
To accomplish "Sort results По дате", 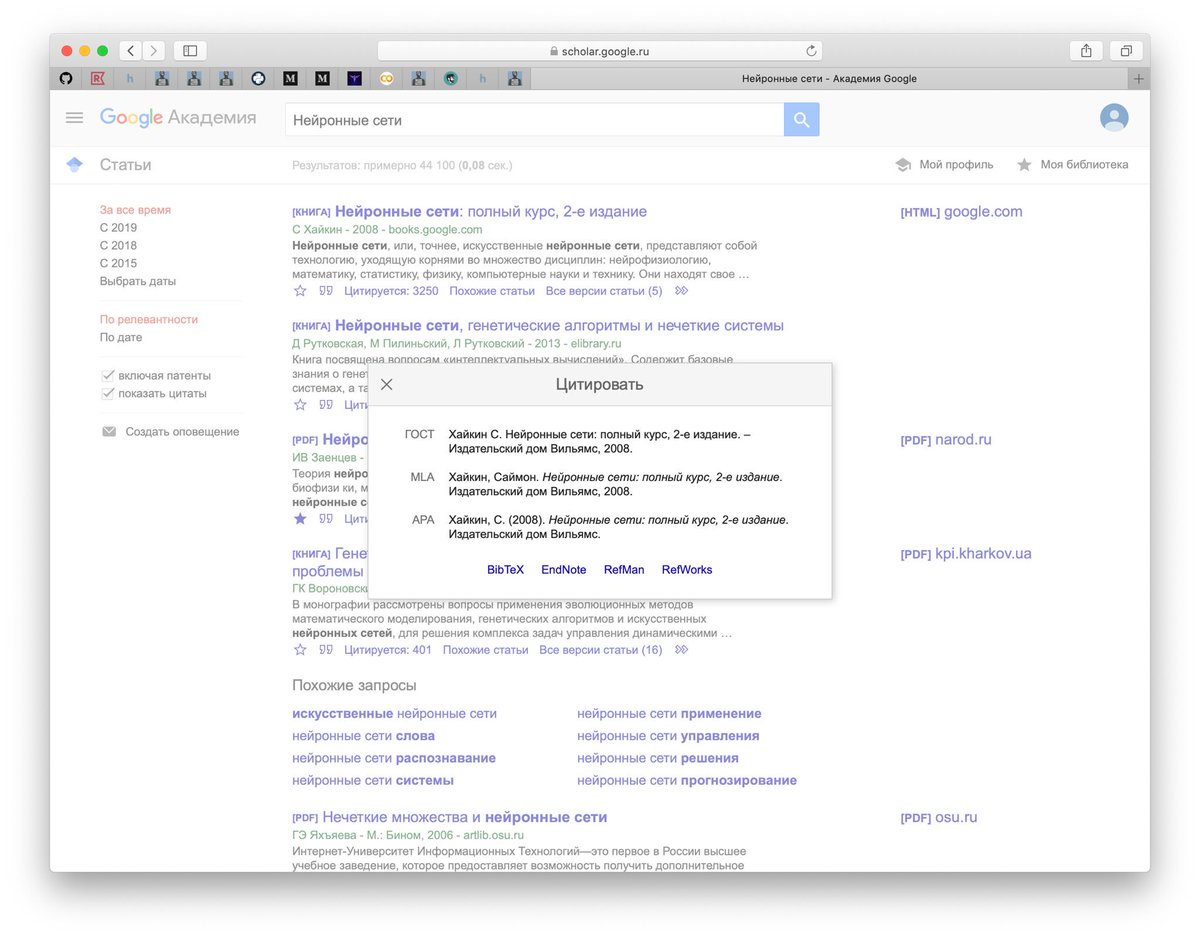I will [121, 338].
